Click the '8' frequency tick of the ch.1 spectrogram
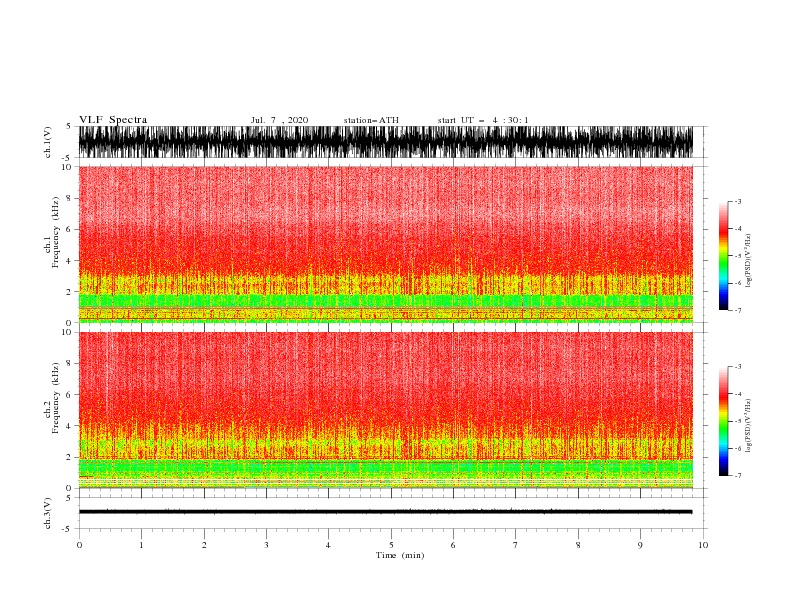Screen dimensions: 792x612 [69, 198]
